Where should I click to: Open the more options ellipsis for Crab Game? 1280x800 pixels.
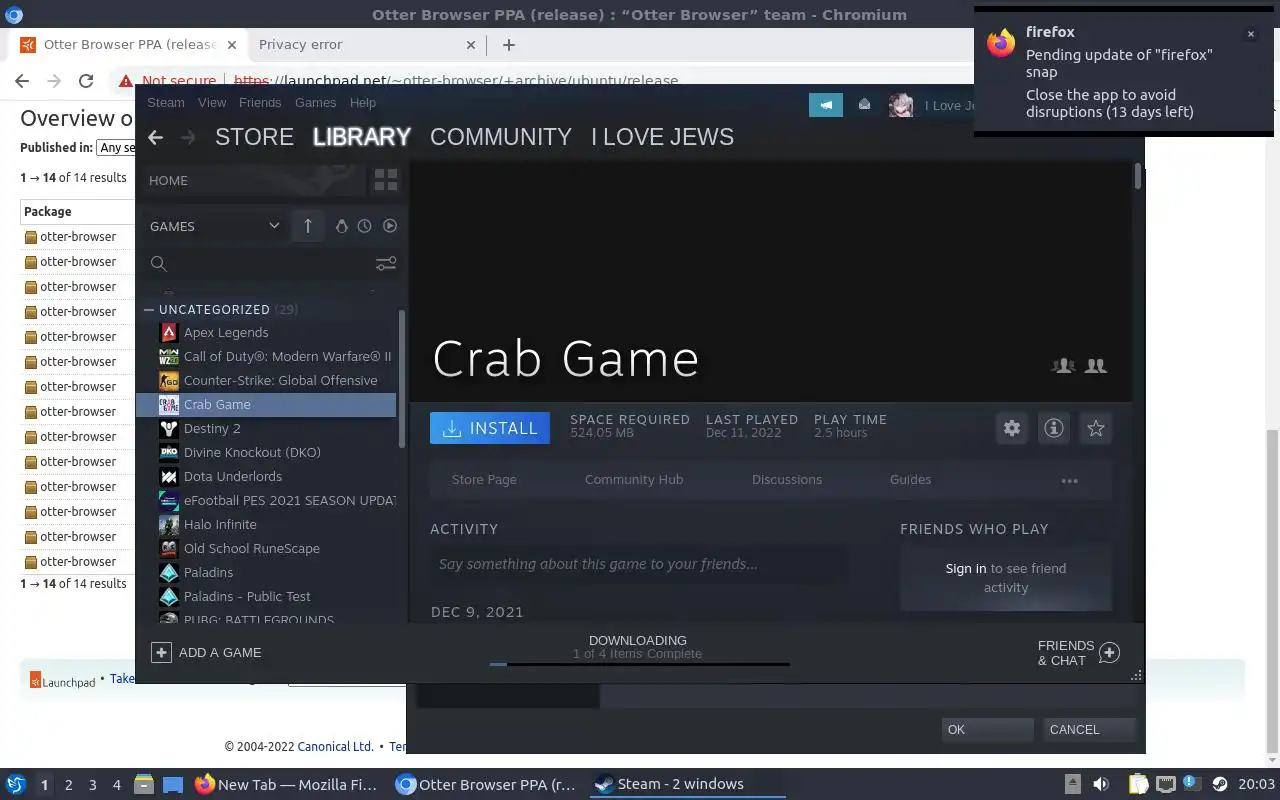click(1069, 480)
